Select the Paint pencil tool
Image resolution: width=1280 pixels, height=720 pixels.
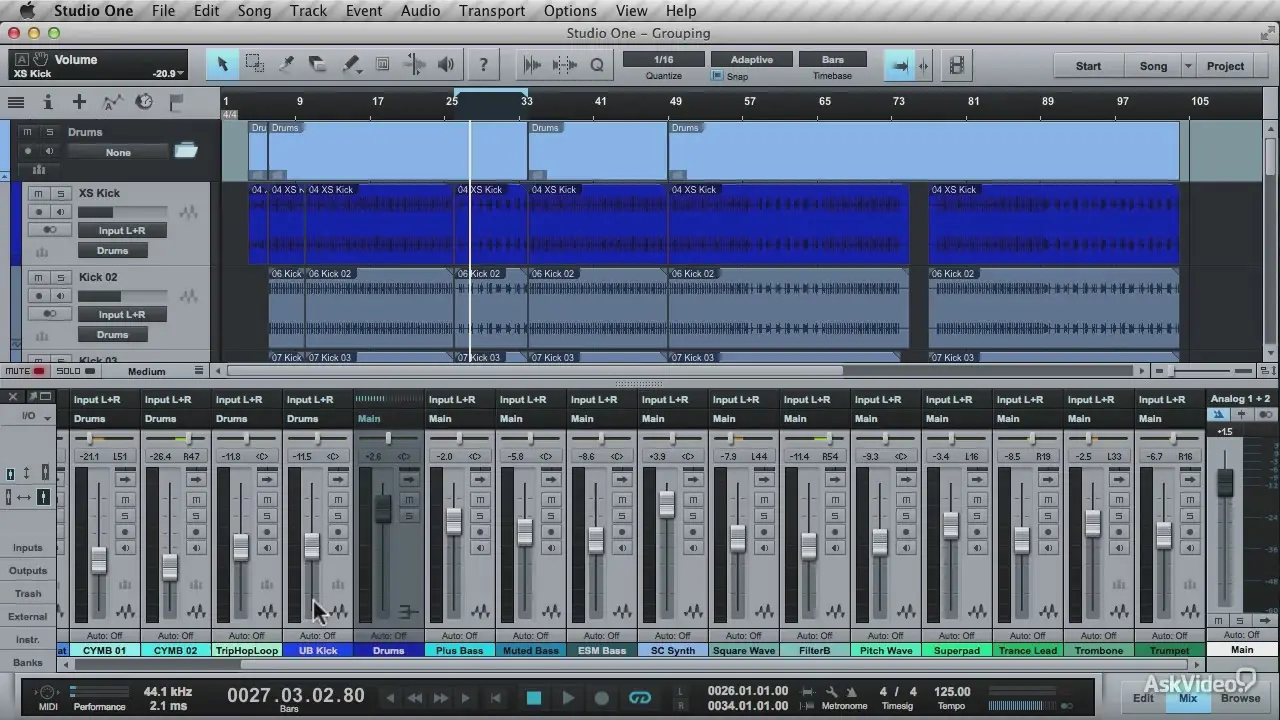pyautogui.click(x=350, y=65)
